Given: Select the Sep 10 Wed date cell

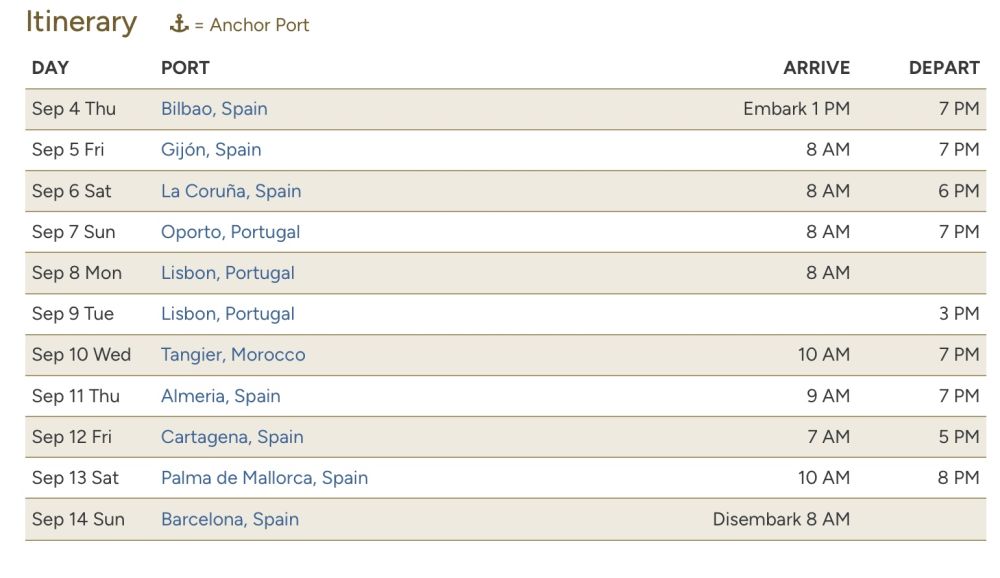Looking at the screenshot, I should [x=81, y=355].
